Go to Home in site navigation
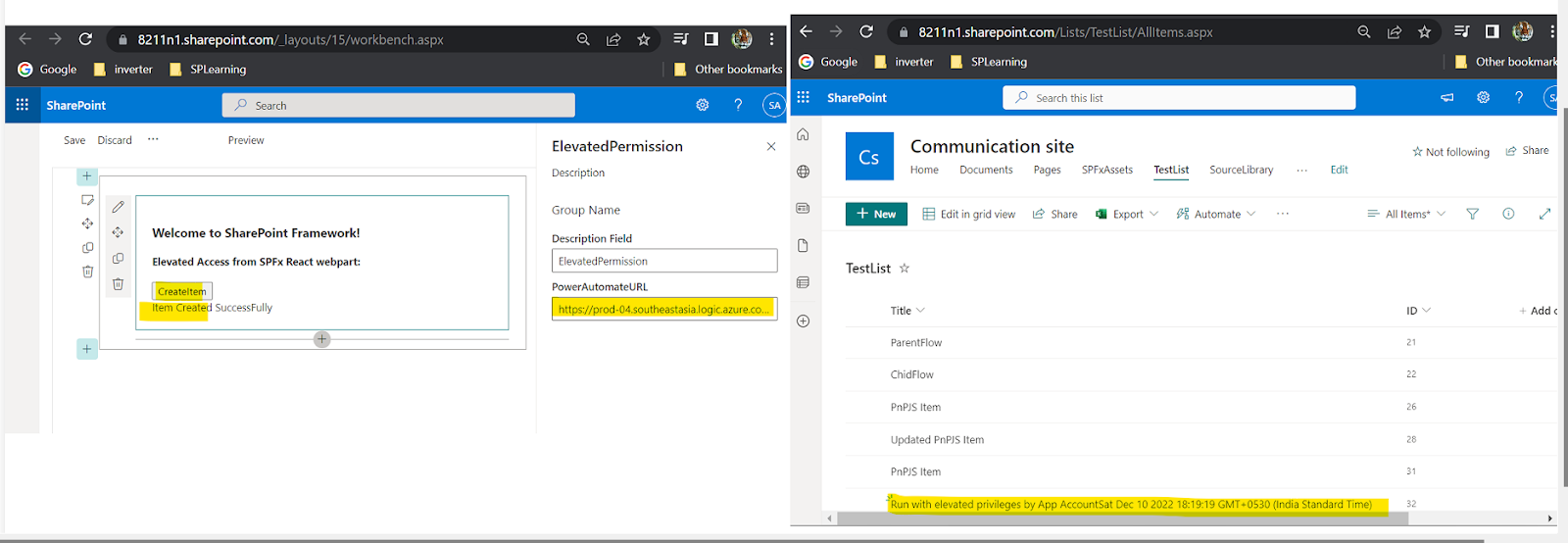 (924, 170)
